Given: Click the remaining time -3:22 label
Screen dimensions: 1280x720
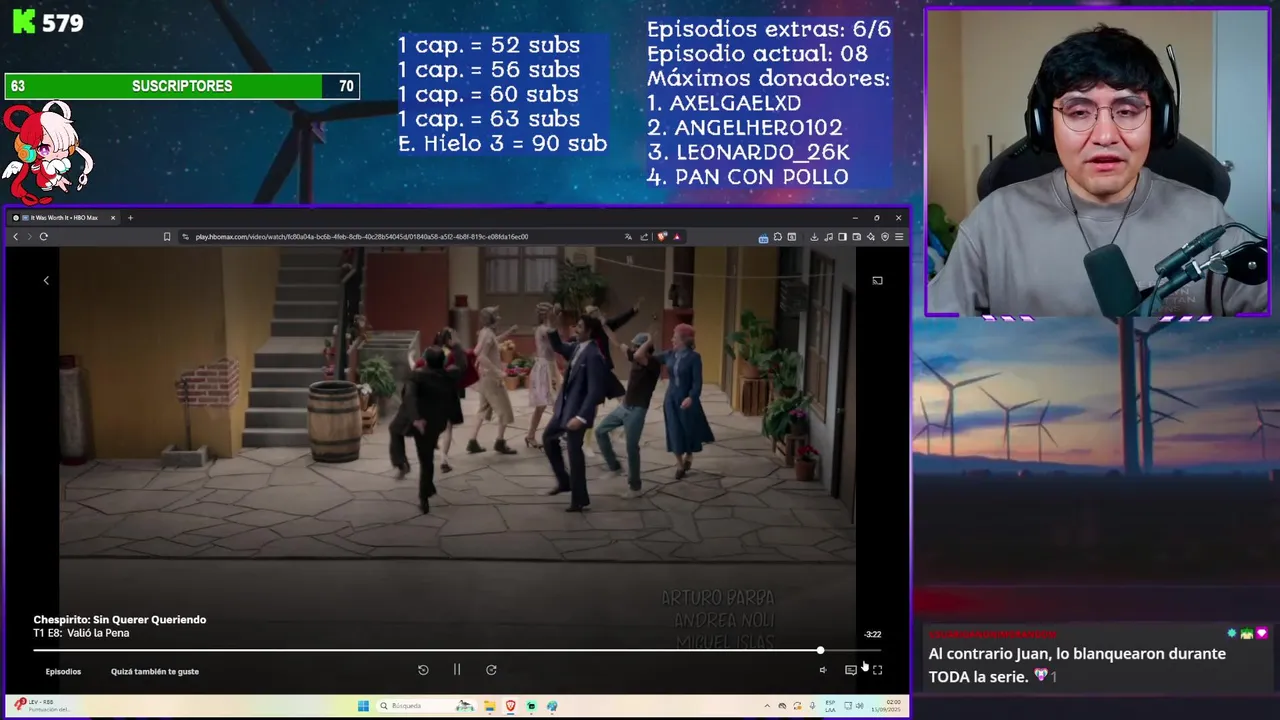Looking at the screenshot, I should (873, 634).
